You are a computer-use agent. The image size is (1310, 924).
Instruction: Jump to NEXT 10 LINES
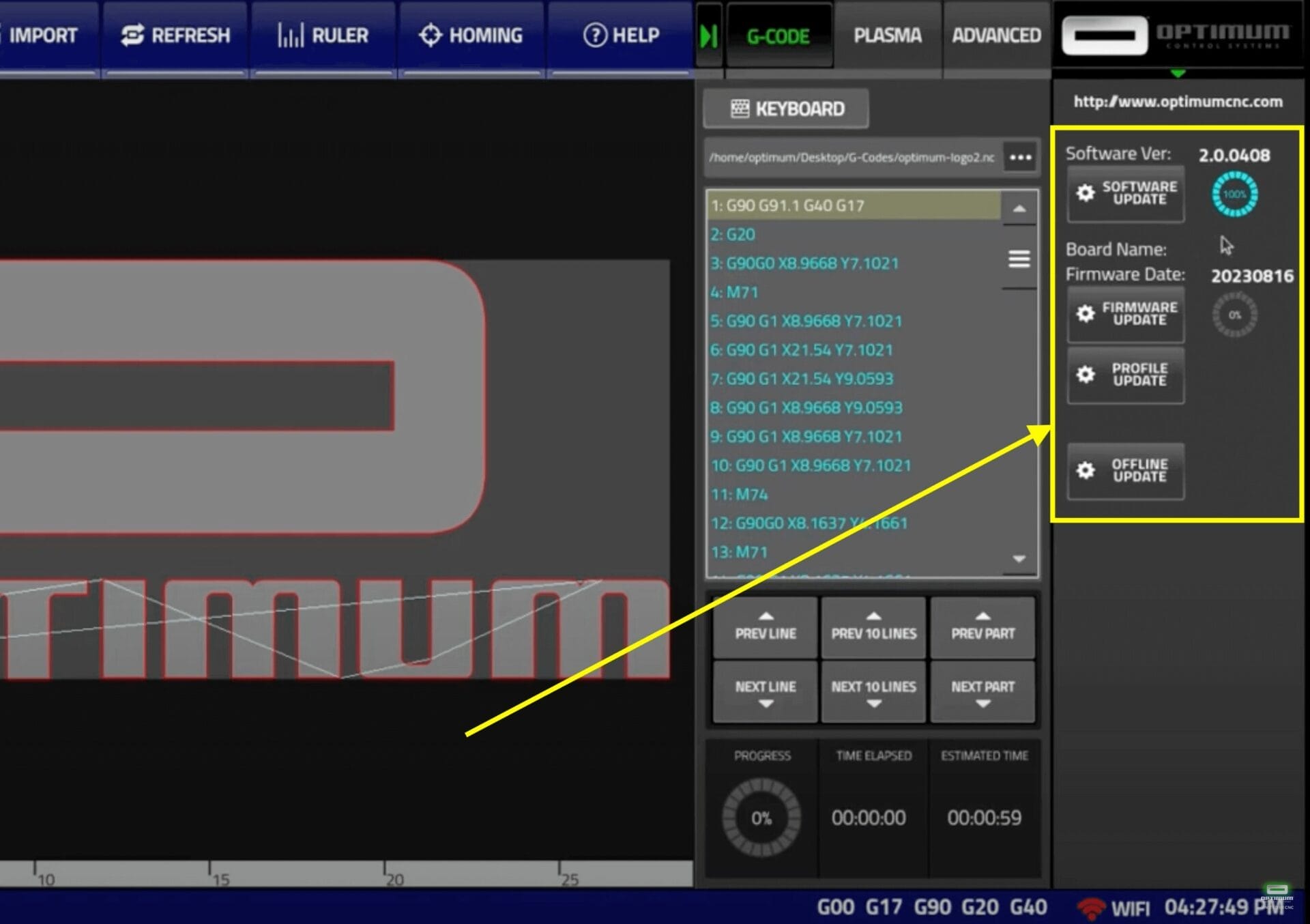click(x=873, y=692)
